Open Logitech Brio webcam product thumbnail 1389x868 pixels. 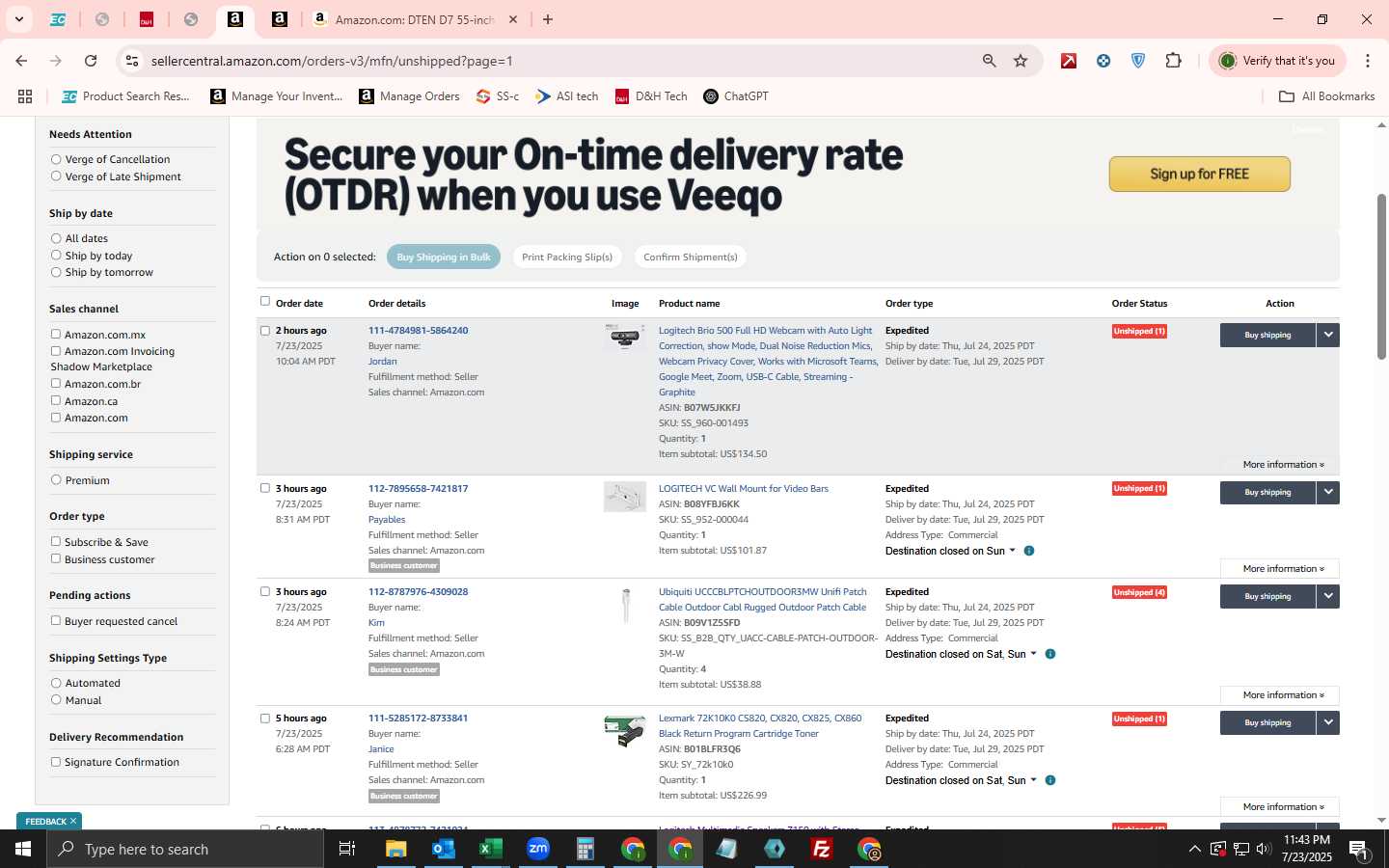tap(625, 338)
